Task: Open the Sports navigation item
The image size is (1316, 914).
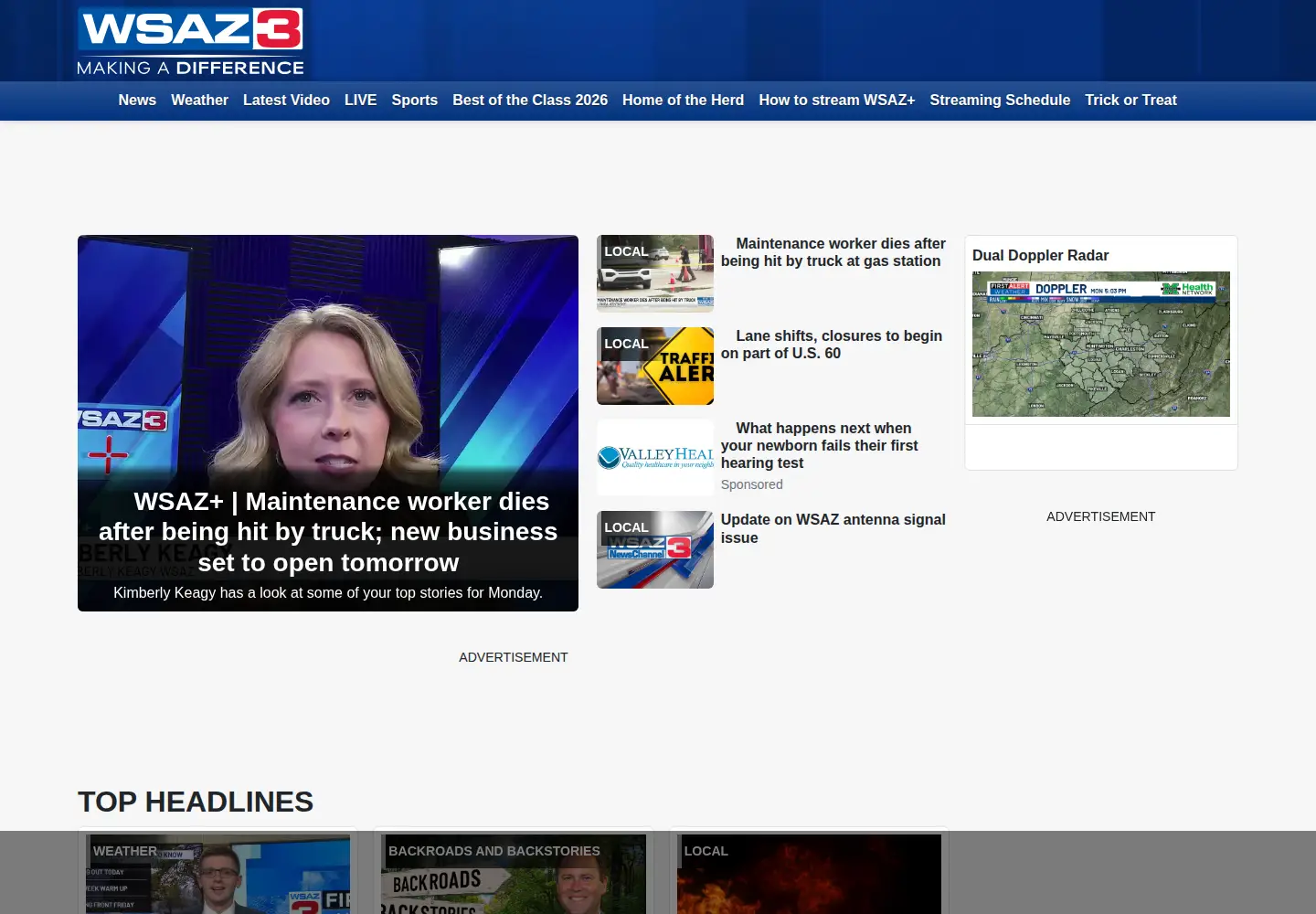Action: click(x=414, y=101)
